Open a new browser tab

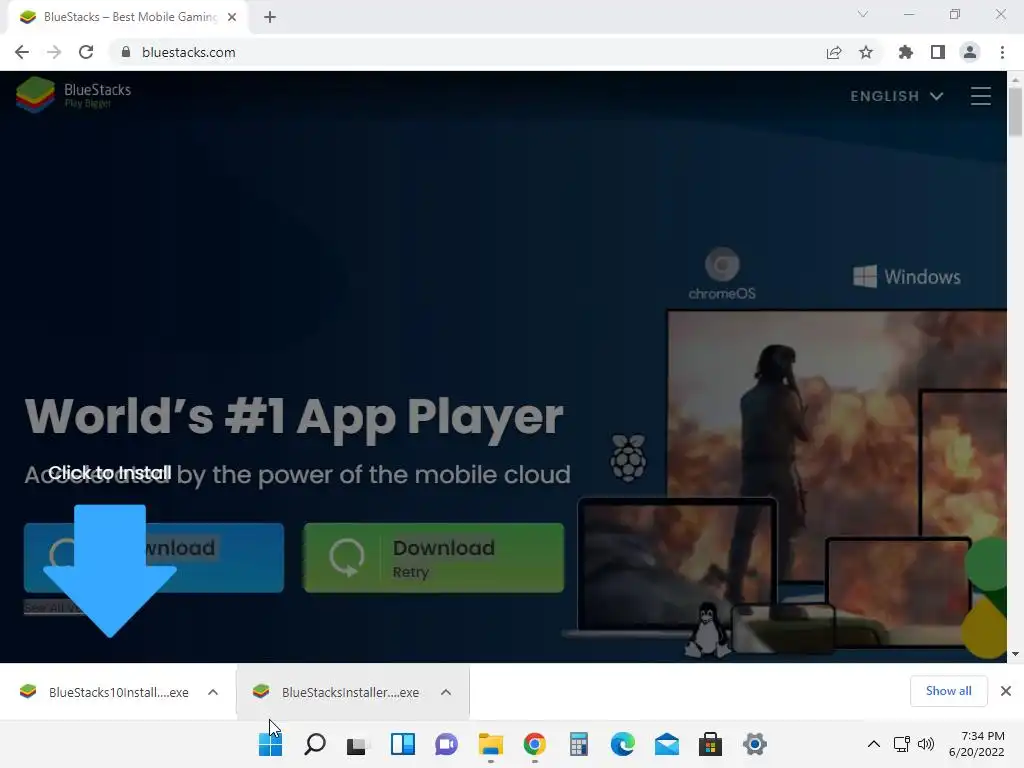coord(270,17)
